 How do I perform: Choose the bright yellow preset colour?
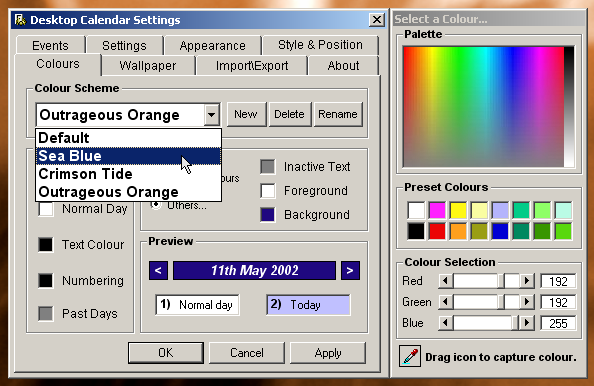point(458,210)
